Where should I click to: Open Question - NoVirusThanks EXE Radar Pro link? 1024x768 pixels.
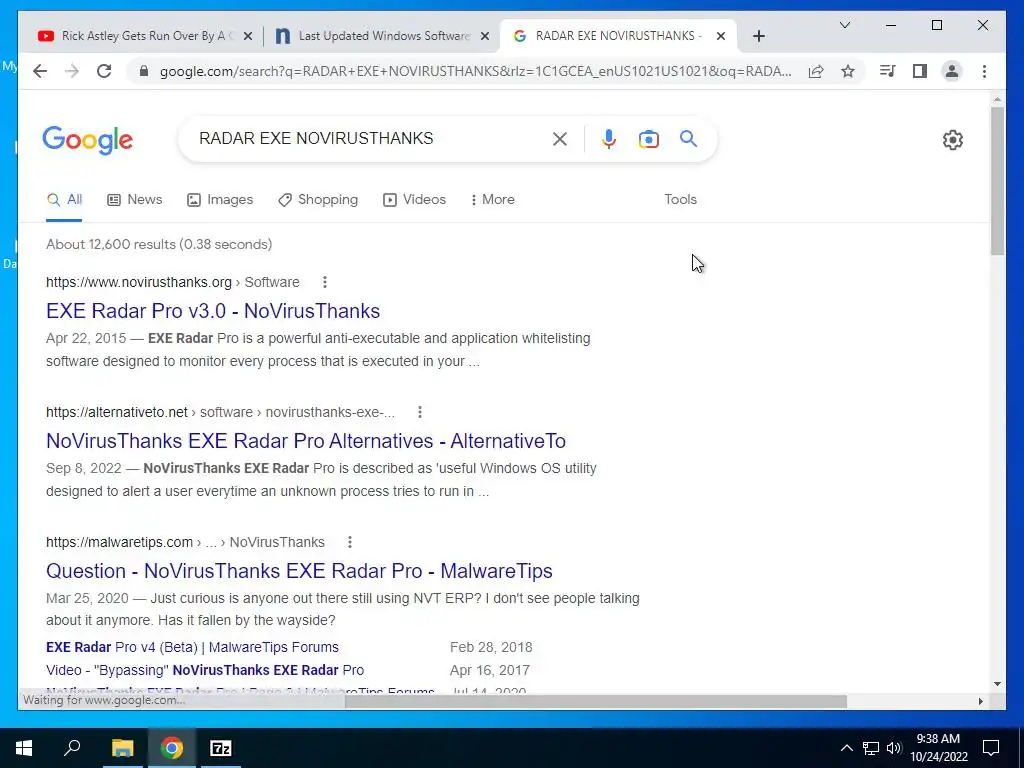click(x=299, y=571)
